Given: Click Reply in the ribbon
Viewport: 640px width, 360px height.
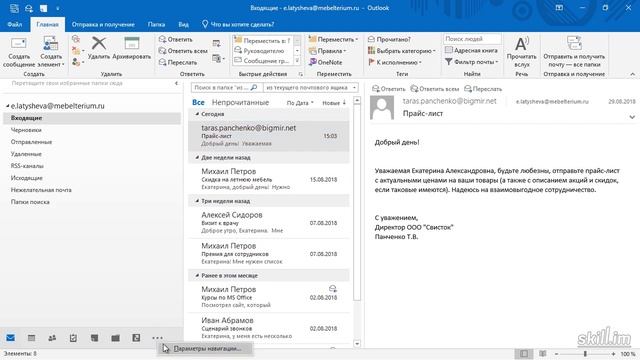Looking at the screenshot, I should [176, 40].
